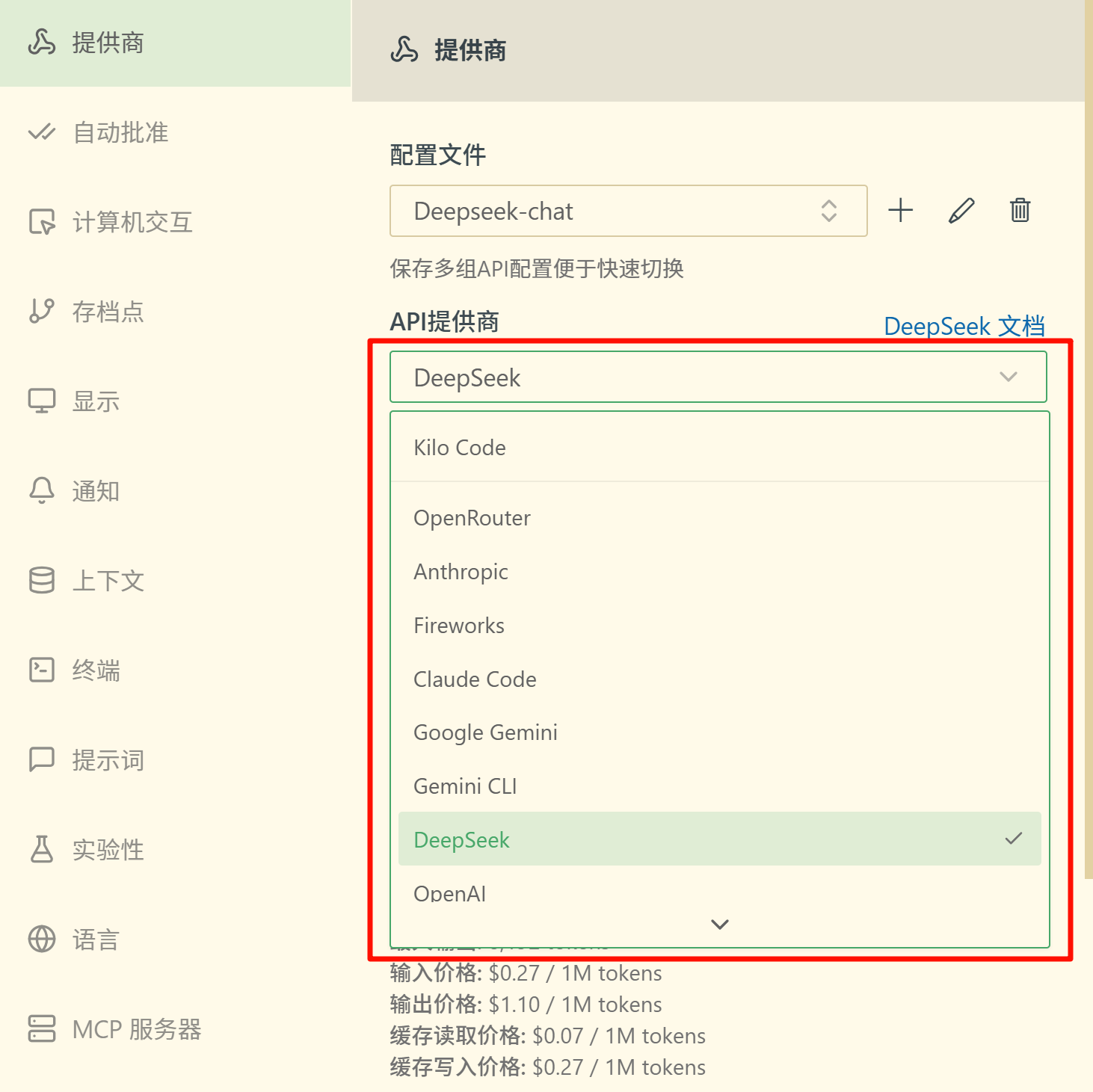Click the 显示 monitor icon
Viewport: 1093px width, 1092px height.
42,401
